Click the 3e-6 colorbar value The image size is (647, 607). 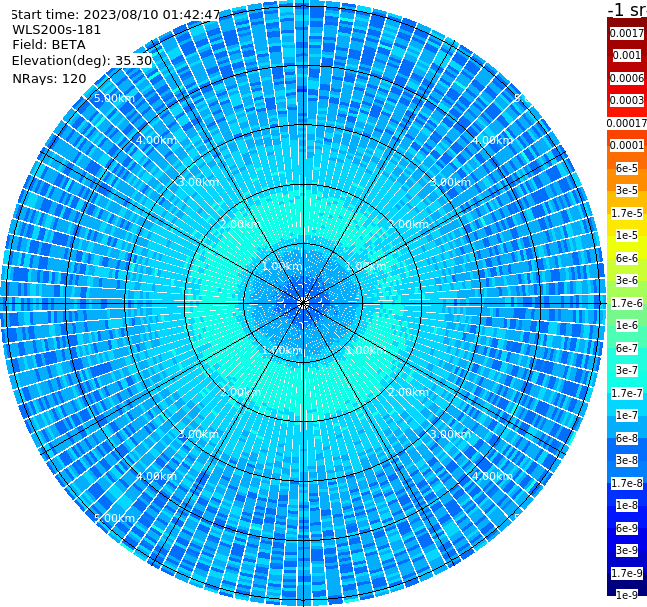coord(627,280)
